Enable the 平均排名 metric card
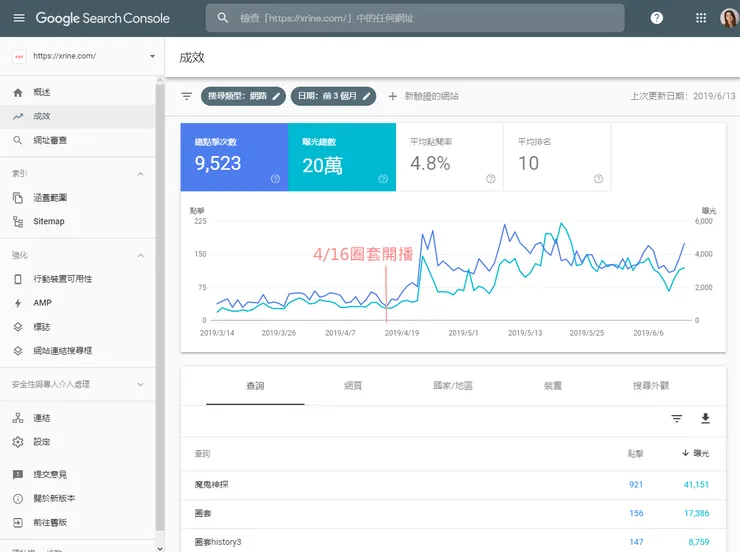Viewport: 740px width, 552px height. pos(556,157)
